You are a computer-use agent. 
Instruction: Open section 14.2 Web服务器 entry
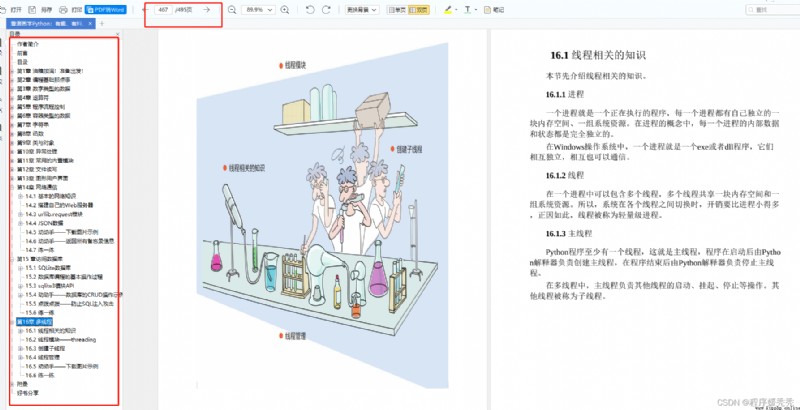coord(60,205)
